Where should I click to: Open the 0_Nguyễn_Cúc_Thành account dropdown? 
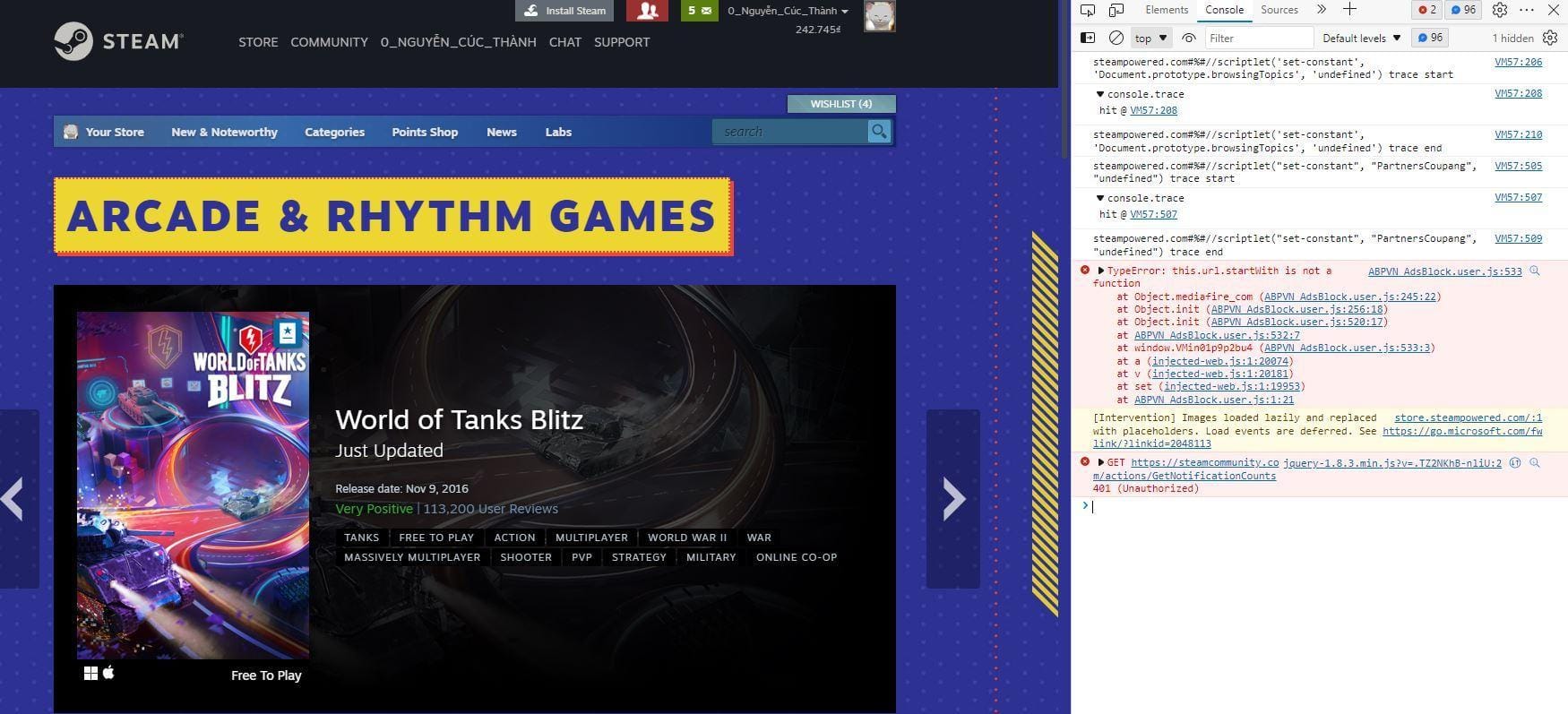(x=788, y=11)
